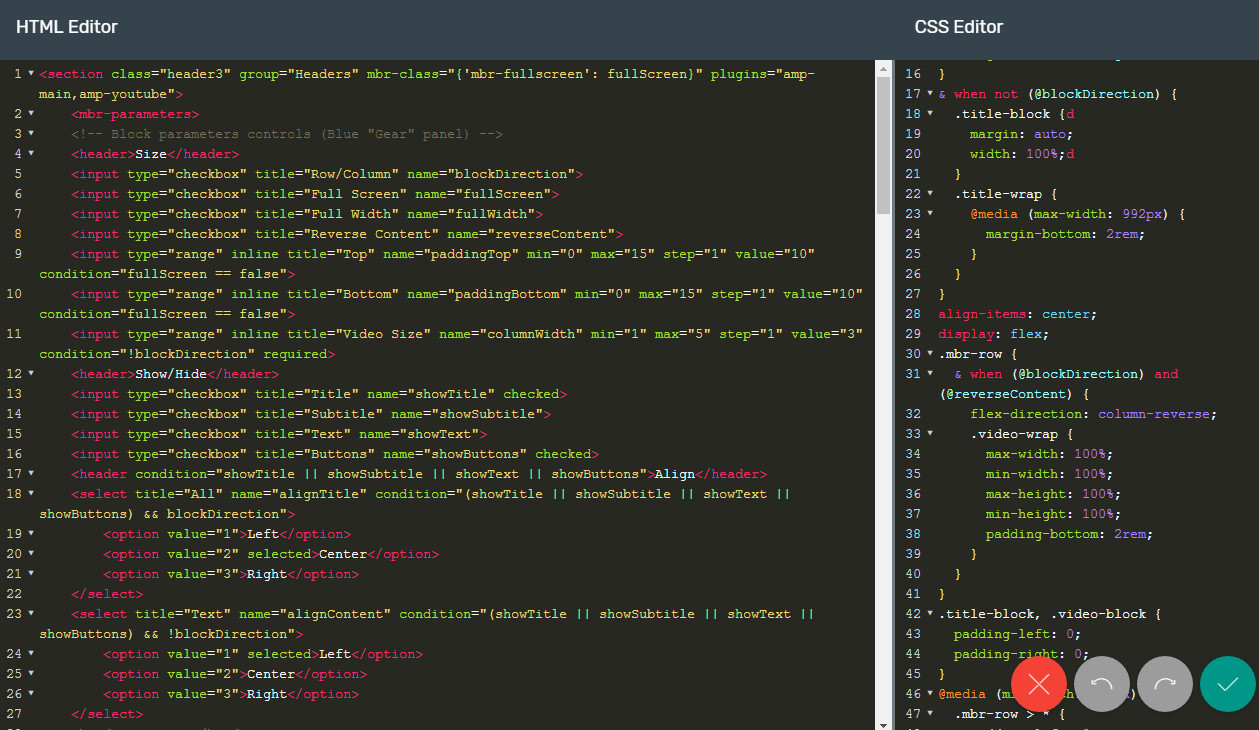Click the CSS Editor panel title
This screenshot has width=1259, height=730.
click(x=958, y=27)
